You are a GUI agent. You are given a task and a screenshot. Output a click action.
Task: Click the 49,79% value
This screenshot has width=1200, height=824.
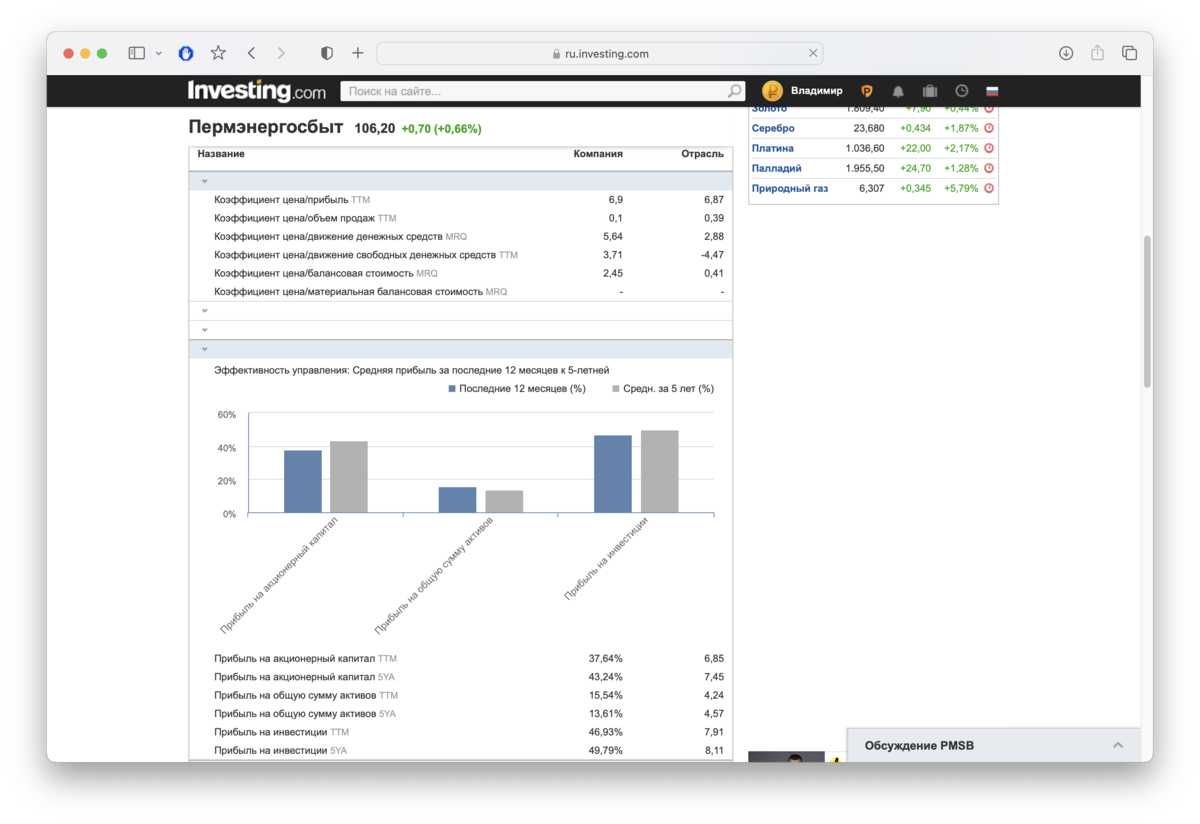click(606, 750)
